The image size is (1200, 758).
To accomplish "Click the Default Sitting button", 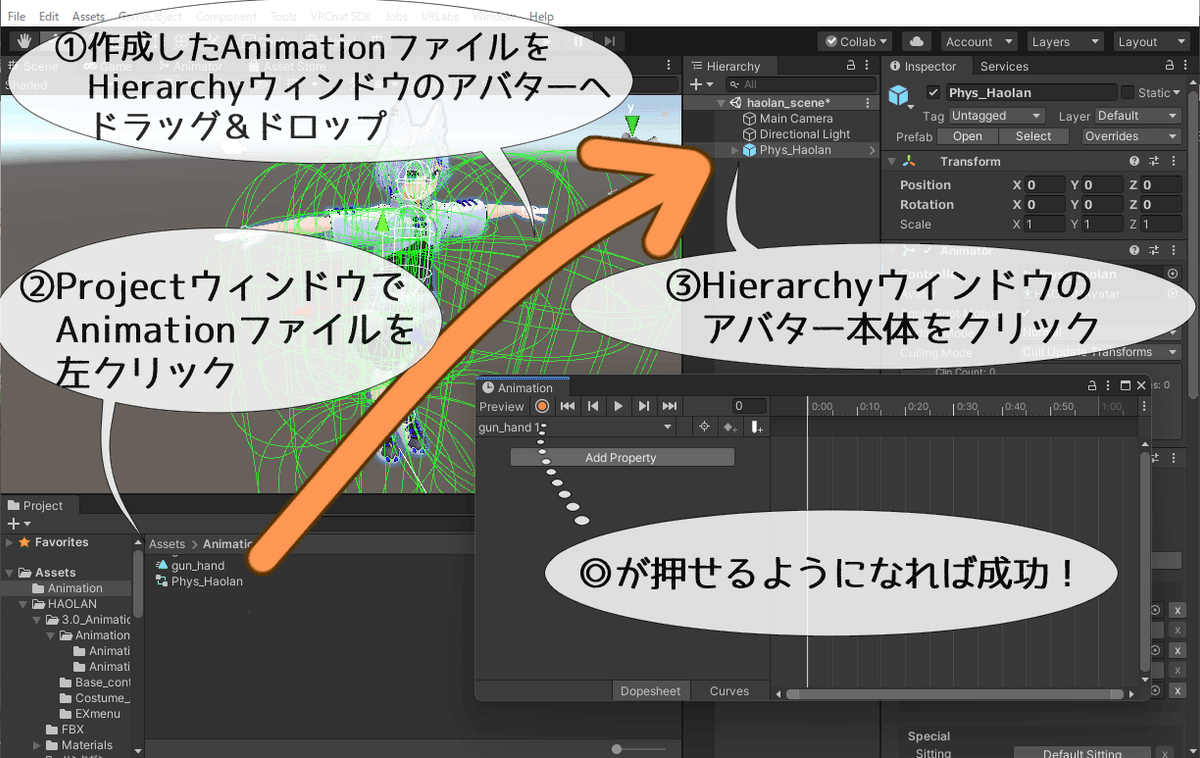I will pos(1083,753).
